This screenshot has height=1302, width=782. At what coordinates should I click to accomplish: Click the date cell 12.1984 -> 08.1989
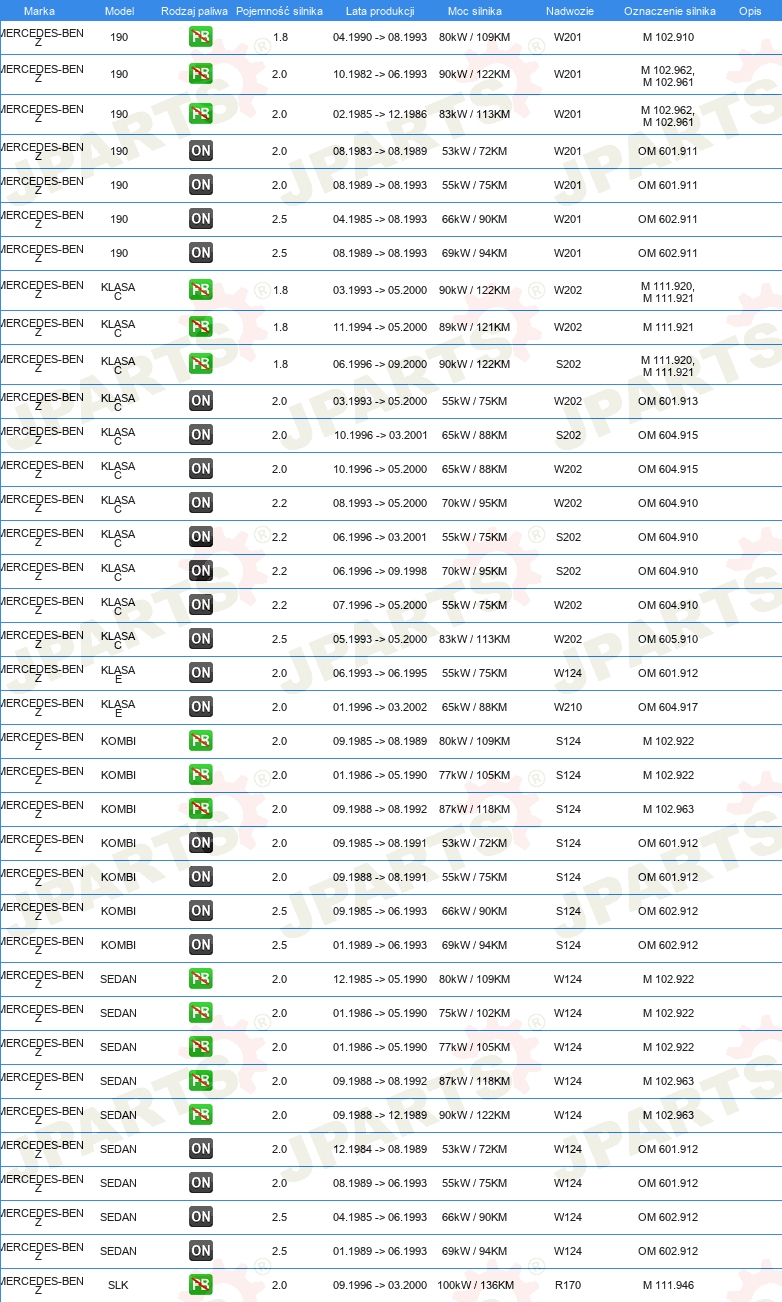coord(380,1150)
